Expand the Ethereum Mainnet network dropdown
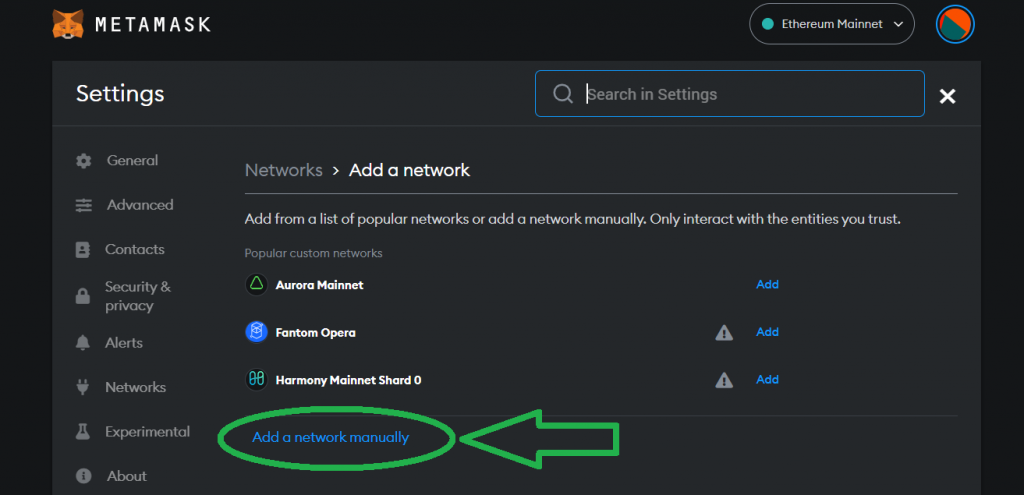Image resolution: width=1024 pixels, height=495 pixels. pos(831,24)
